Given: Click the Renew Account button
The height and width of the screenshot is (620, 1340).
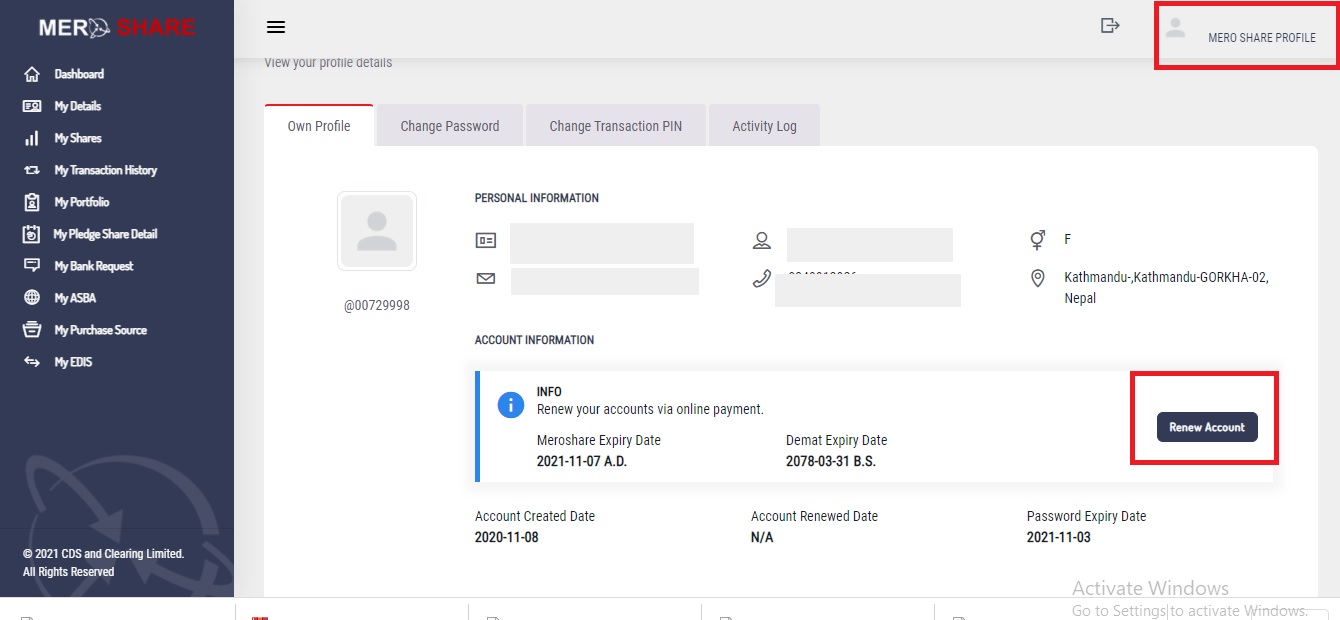Looking at the screenshot, I should click(1207, 427).
